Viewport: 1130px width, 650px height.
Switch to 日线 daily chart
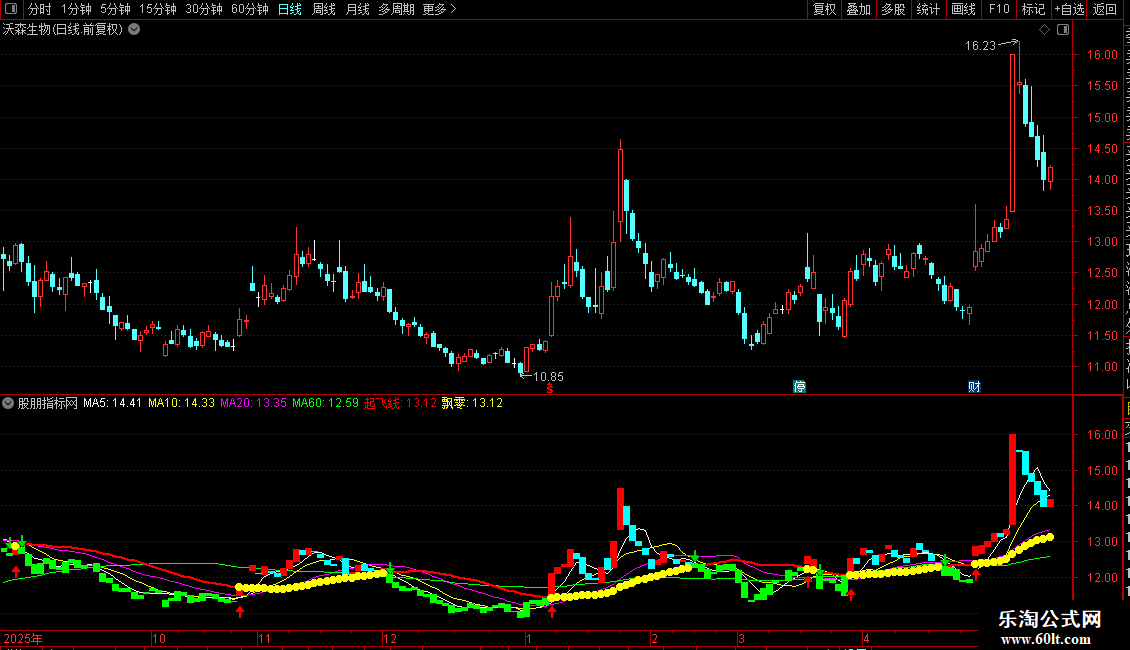pos(290,9)
